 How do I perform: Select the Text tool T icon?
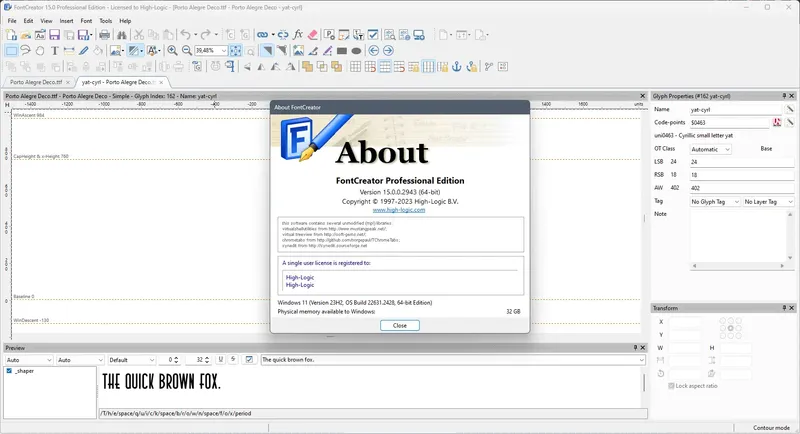click(55, 50)
